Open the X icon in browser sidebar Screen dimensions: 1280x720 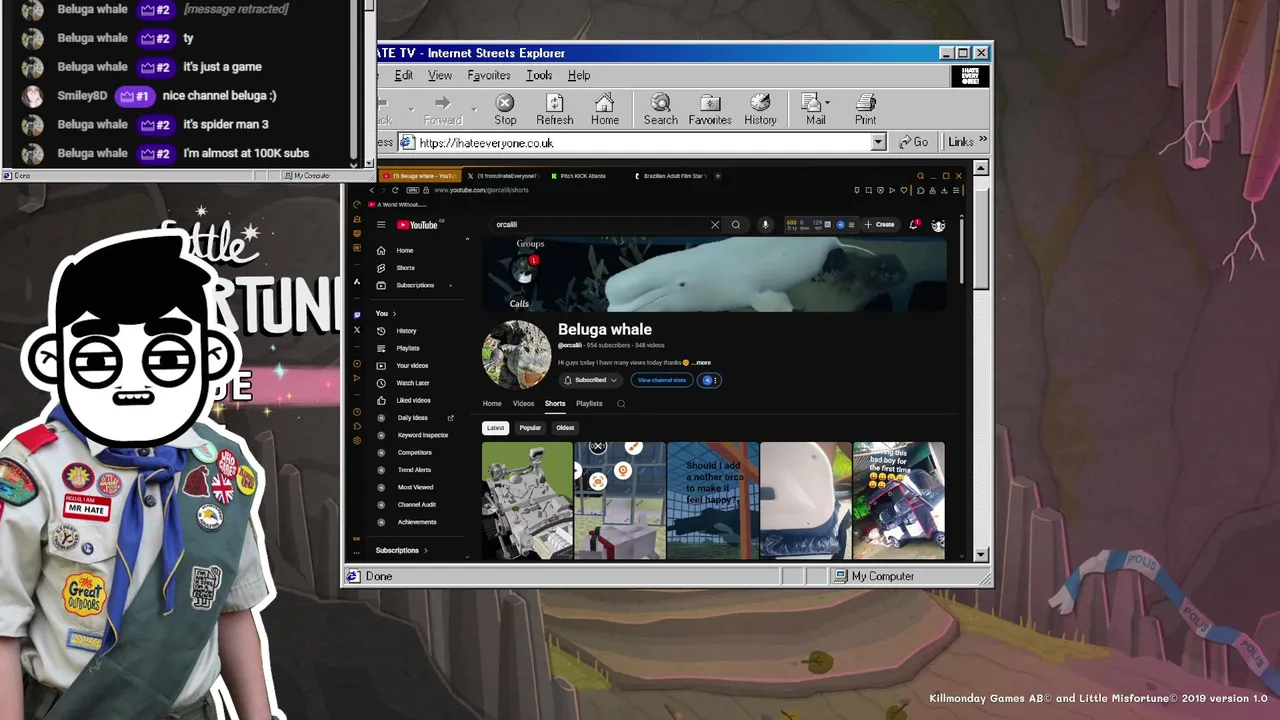click(357, 330)
